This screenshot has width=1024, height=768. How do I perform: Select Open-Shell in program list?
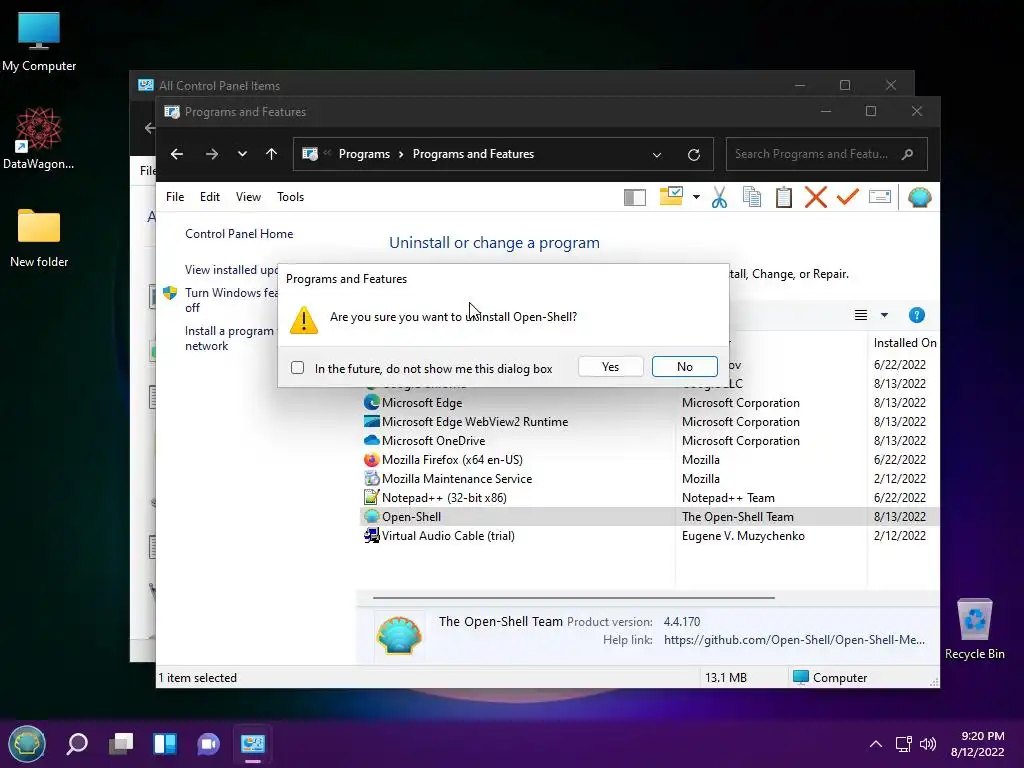point(650,517)
